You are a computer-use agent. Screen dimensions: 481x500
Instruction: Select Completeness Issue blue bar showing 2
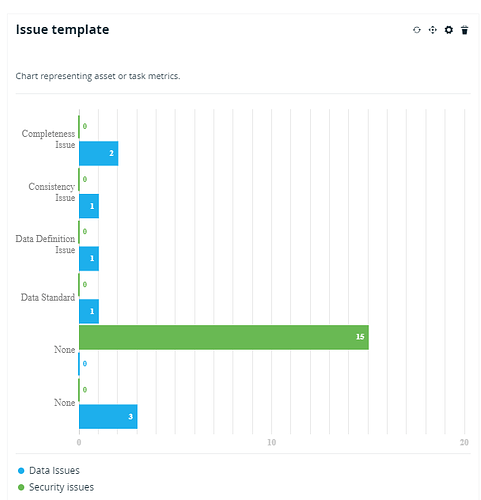click(x=98, y=153)
